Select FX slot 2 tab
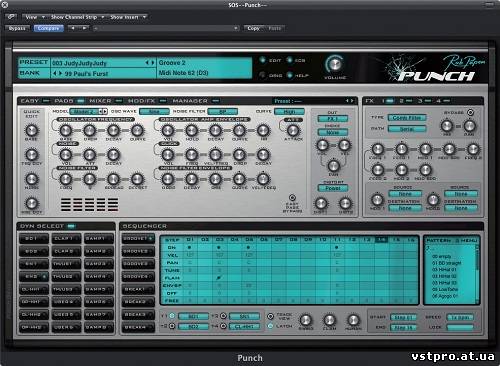Image resolution: width=500 pixels, height=366 pixels. 405,101
